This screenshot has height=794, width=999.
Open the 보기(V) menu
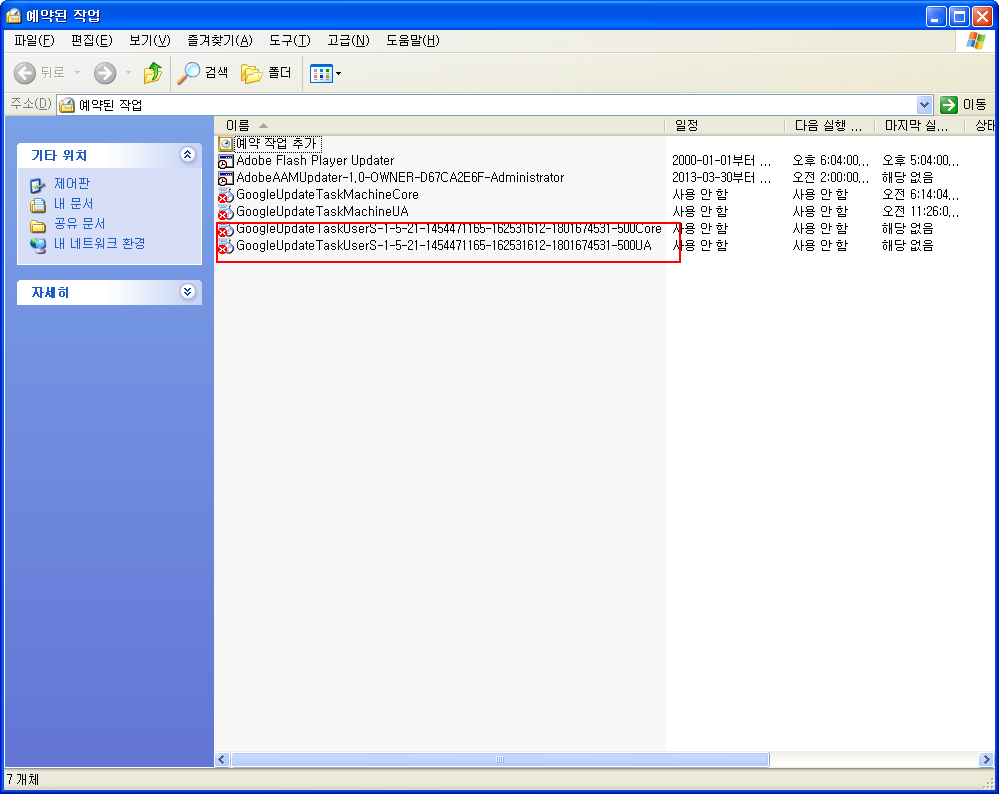(150, 41)
